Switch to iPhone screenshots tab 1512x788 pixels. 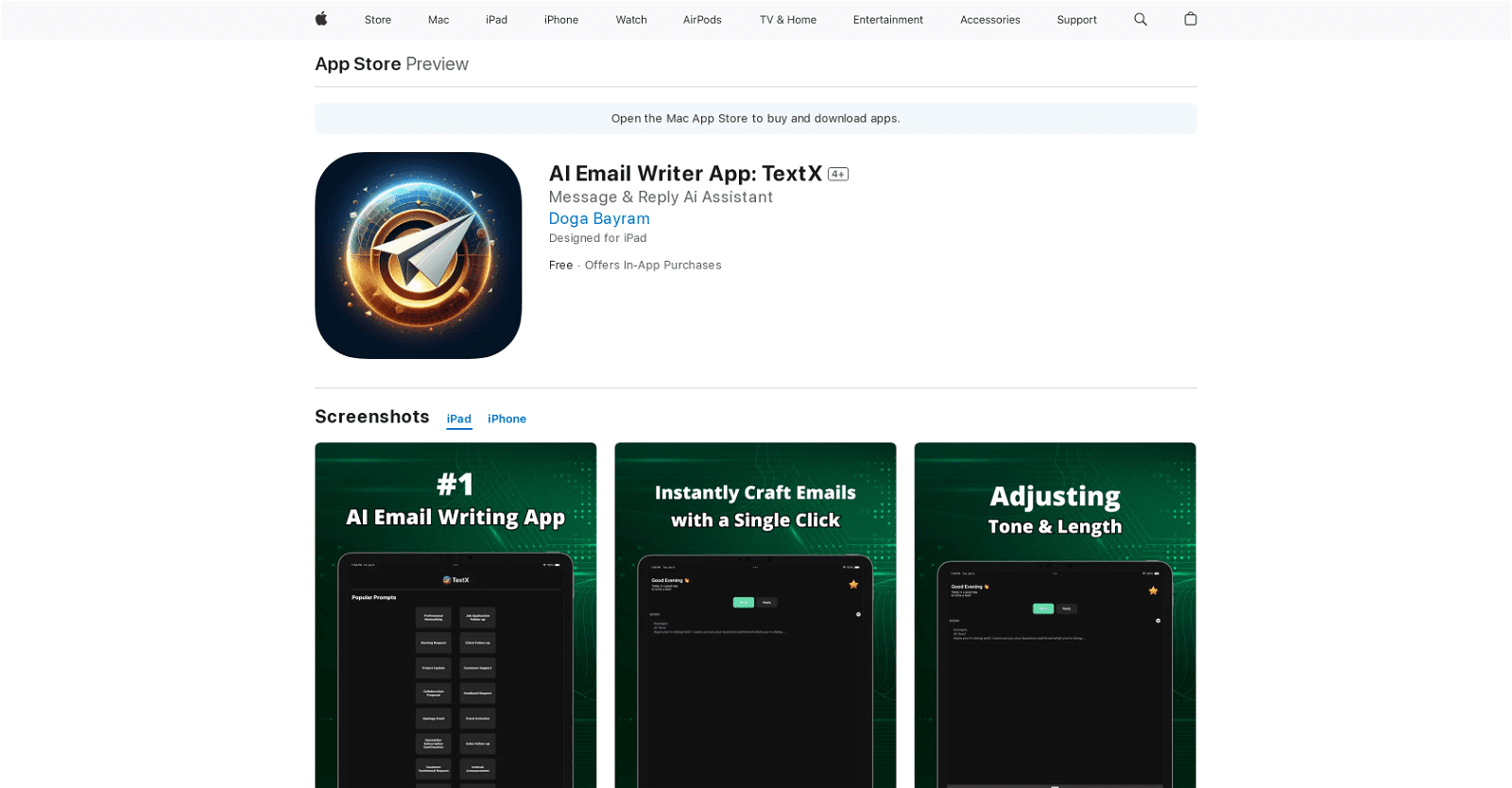click(x=507, y=419)
